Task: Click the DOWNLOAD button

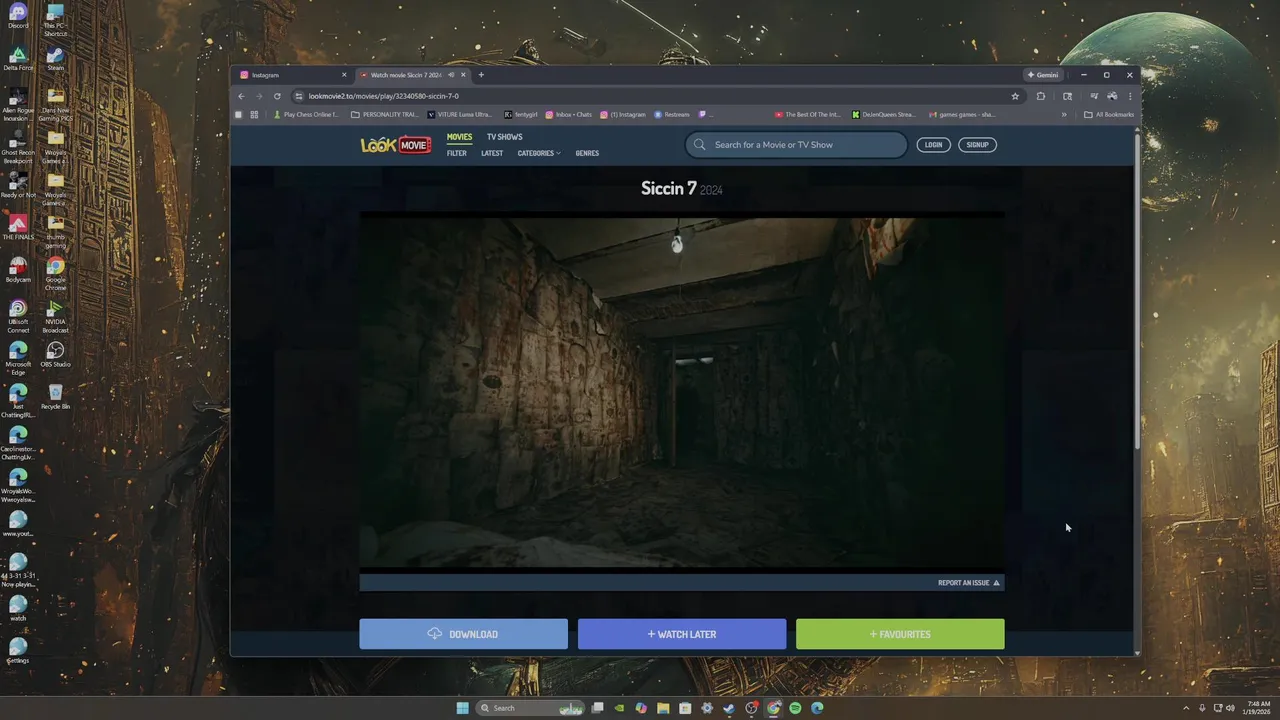Action: coord(464,634)
